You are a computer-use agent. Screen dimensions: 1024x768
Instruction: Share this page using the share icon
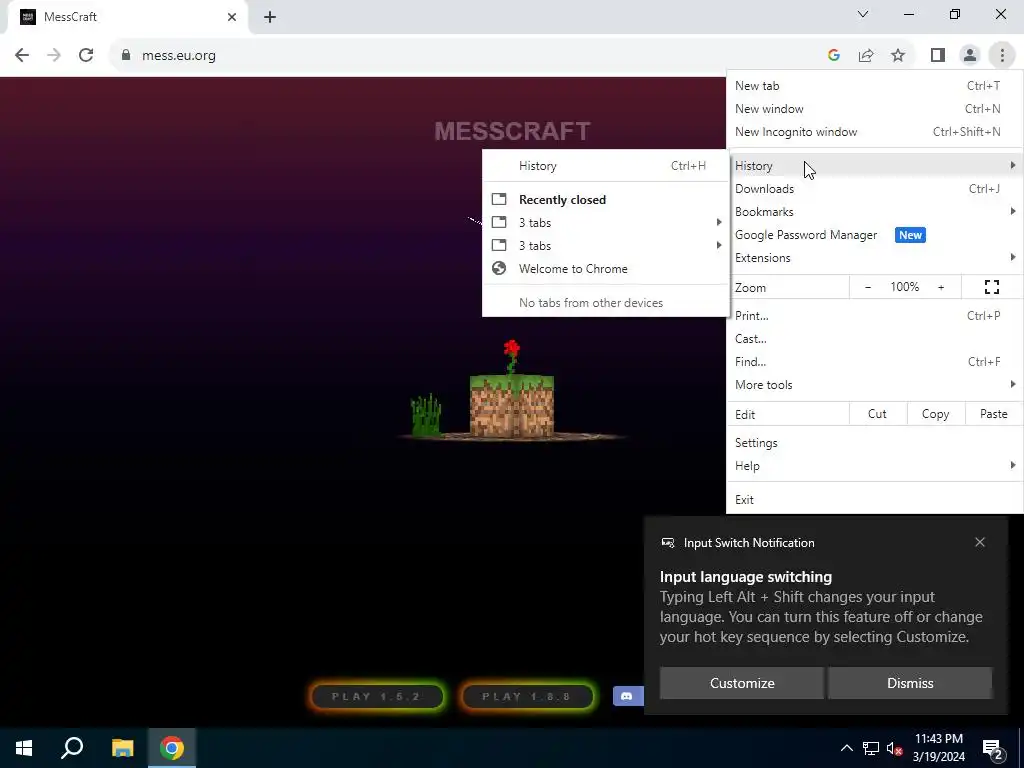pos(866,56)
